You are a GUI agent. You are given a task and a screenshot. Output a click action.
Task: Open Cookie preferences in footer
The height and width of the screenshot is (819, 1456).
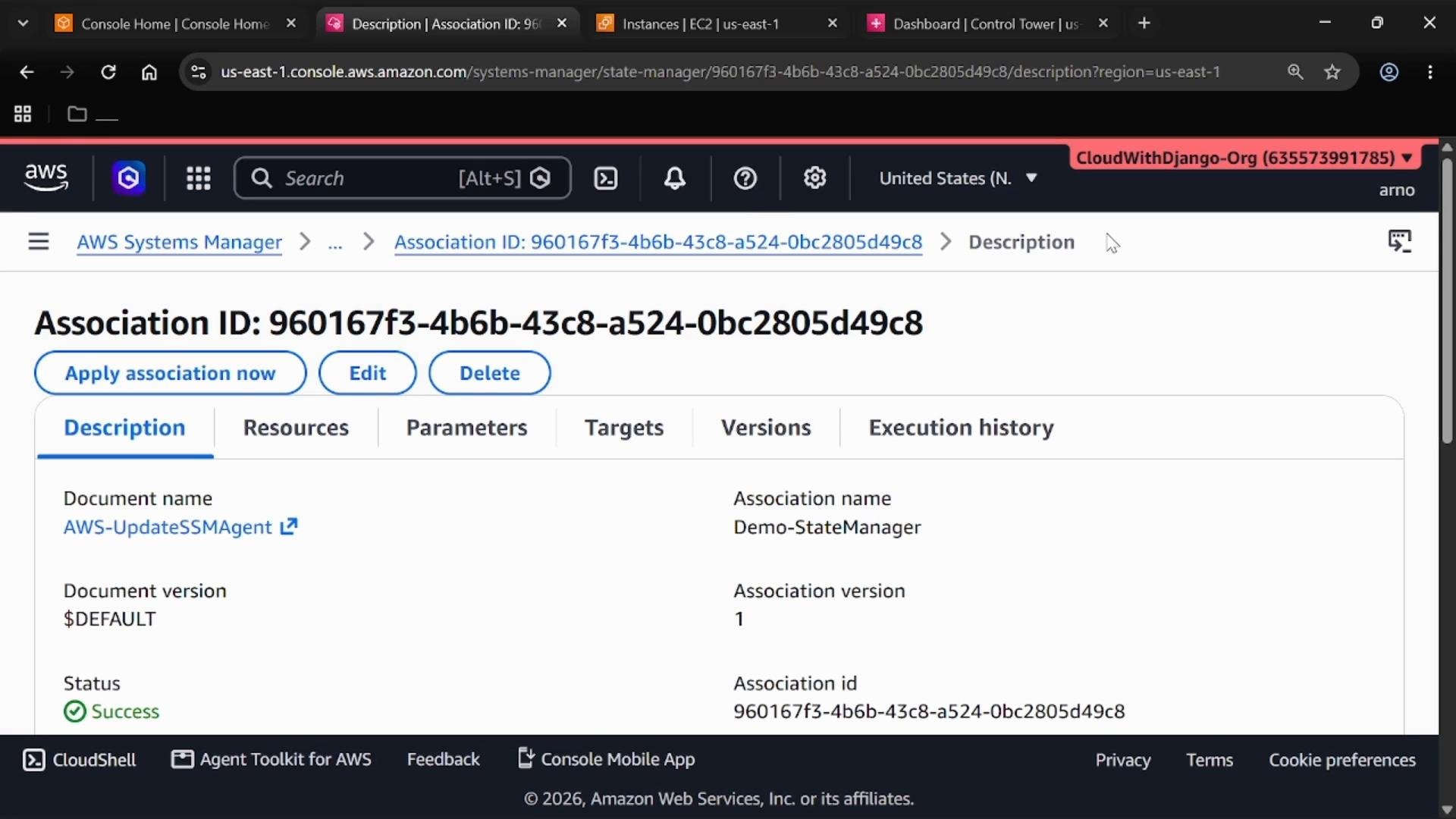(x=1342, y=760)
